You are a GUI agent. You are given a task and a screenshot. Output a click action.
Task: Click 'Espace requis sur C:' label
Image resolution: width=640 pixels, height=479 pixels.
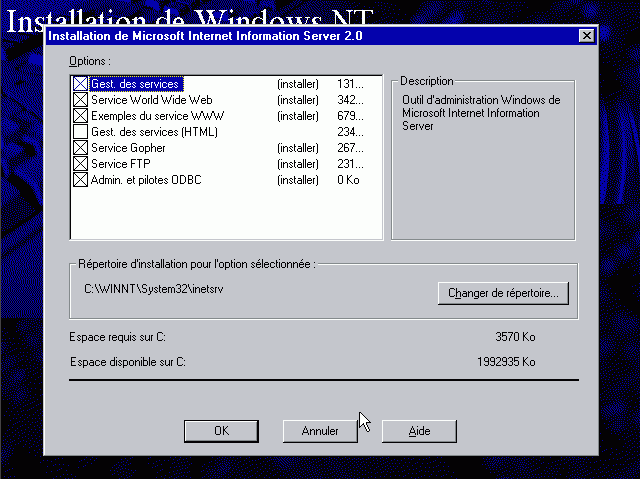pyautogui.click(x=118, y=337)
